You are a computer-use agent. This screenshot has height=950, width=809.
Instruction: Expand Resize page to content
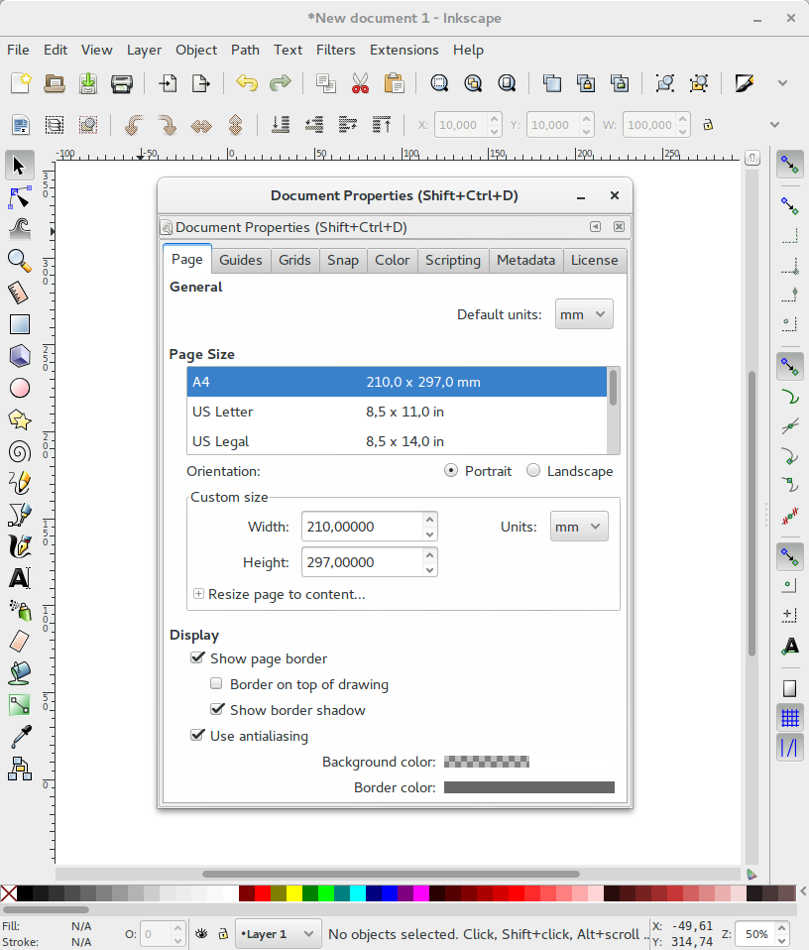click(x=198, y=594)
